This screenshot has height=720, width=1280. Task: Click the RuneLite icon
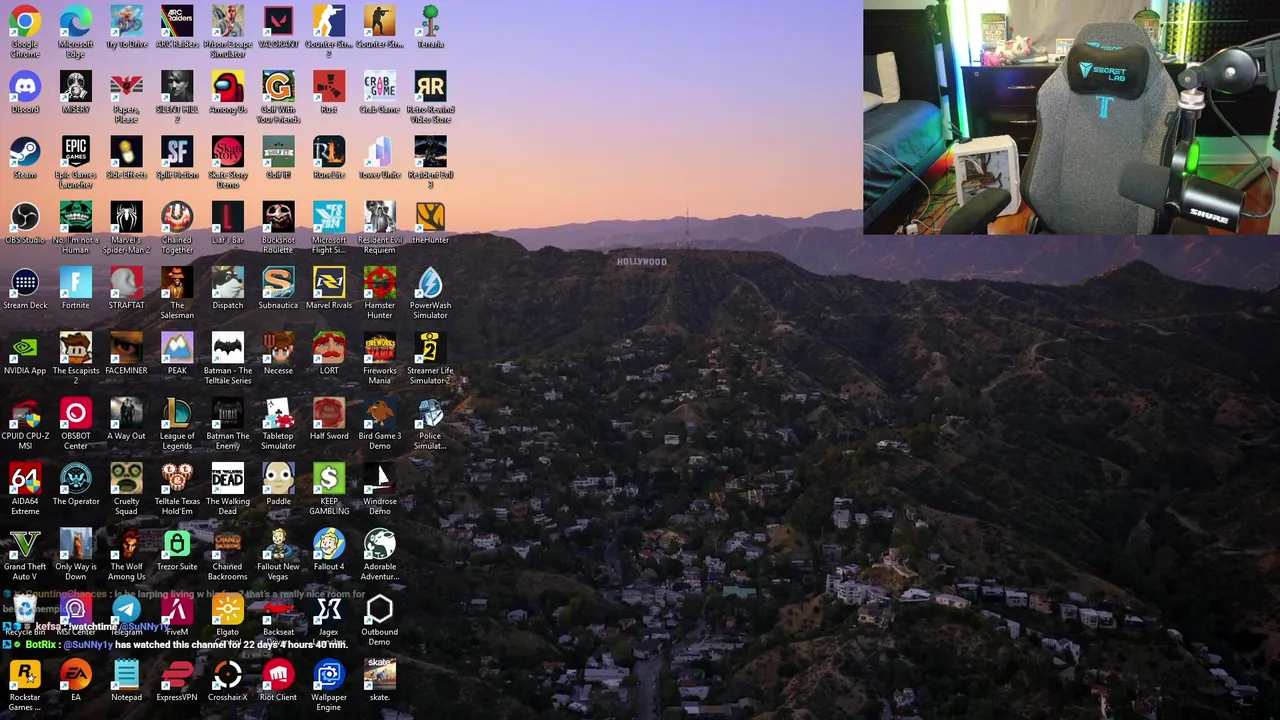point(329,157)
